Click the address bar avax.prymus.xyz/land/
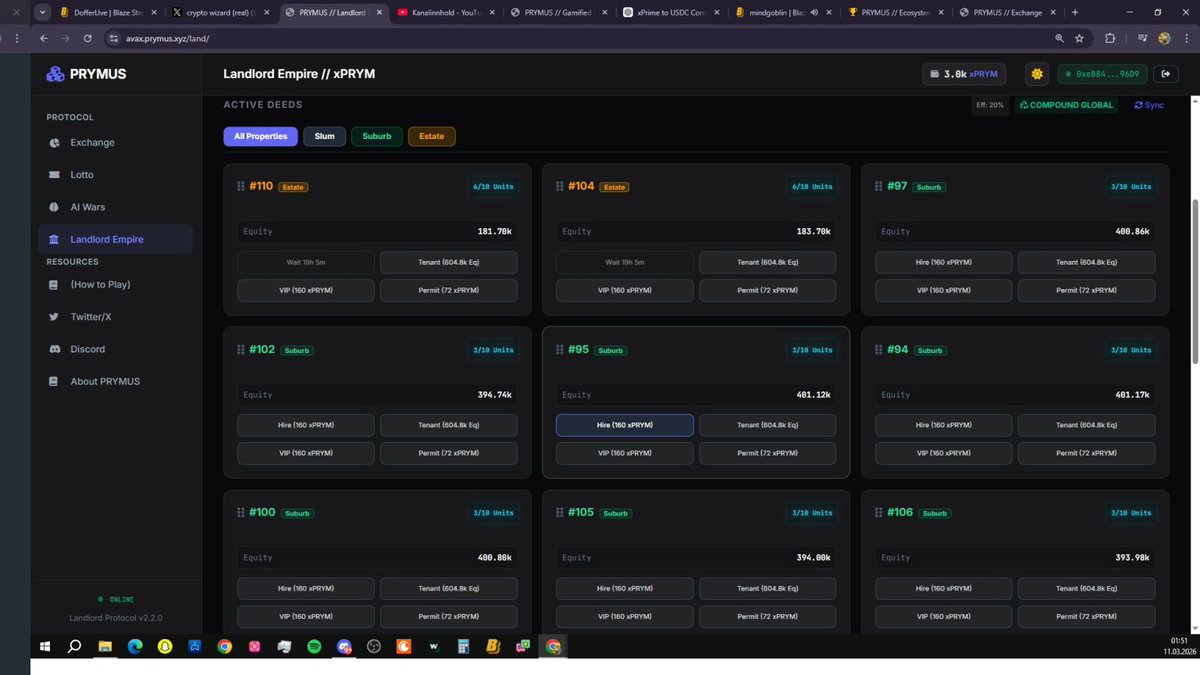The height and width of the screenshot is (675, 1200). point(168,38)
